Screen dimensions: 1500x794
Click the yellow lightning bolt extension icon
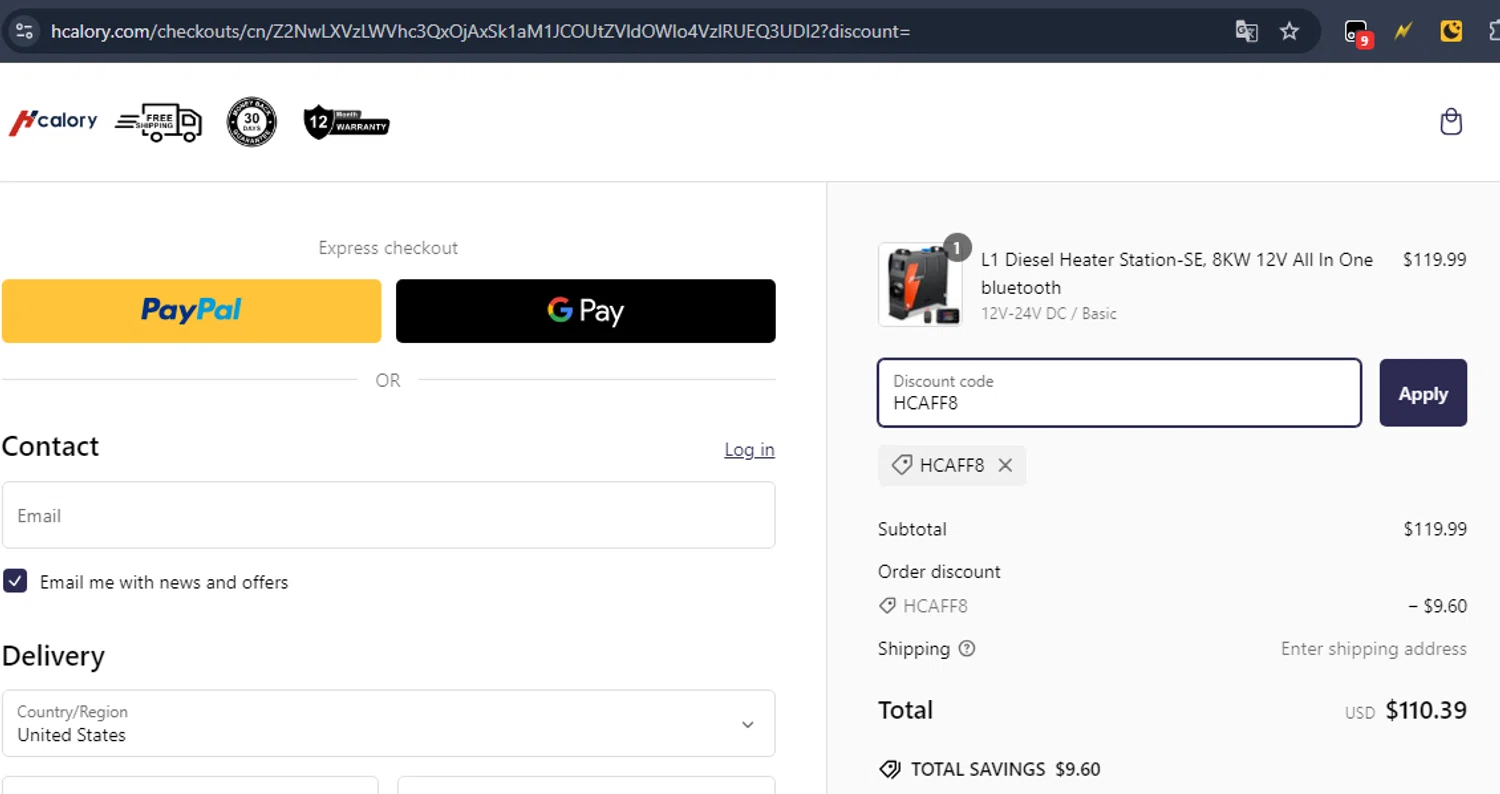[1404, 31]
